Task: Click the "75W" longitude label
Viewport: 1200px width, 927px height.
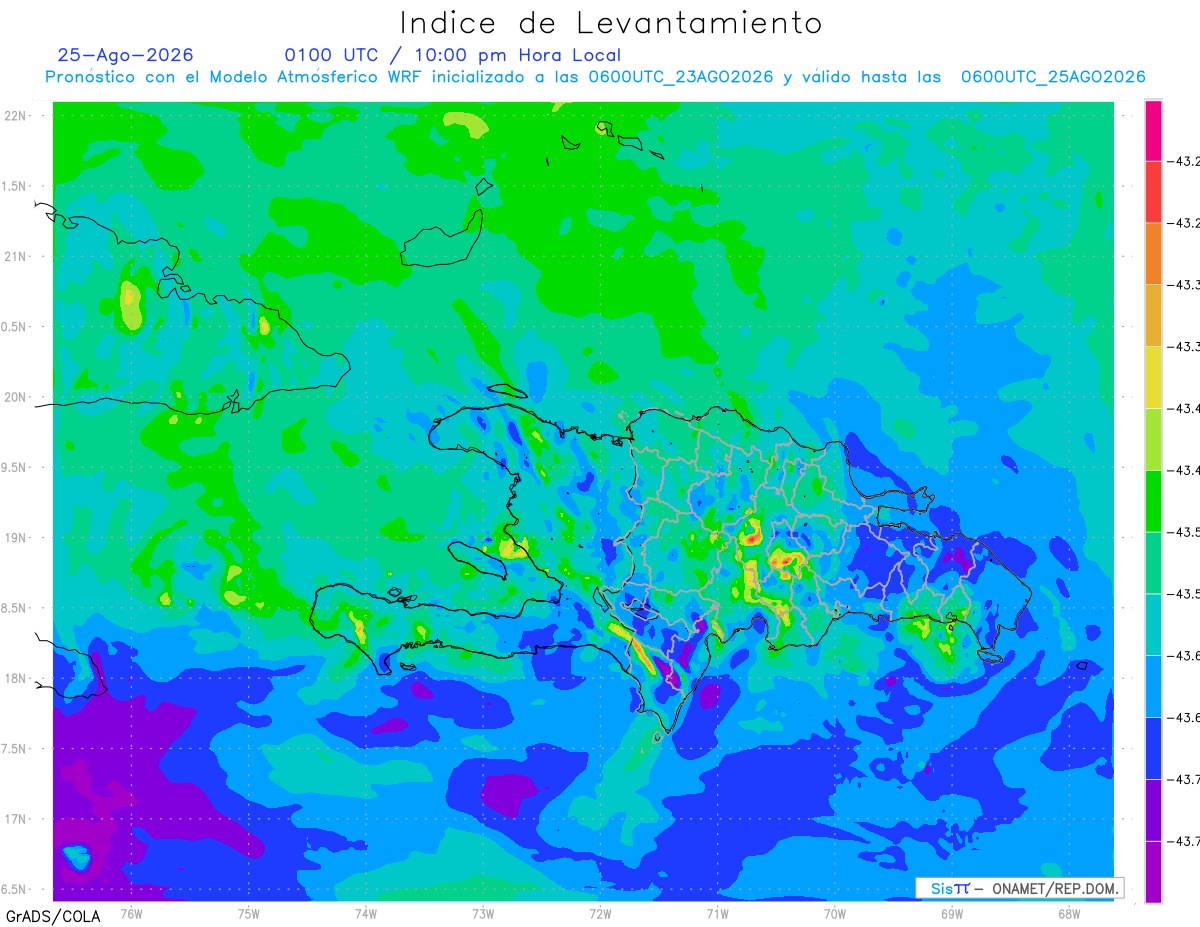Action: [249, 913]
